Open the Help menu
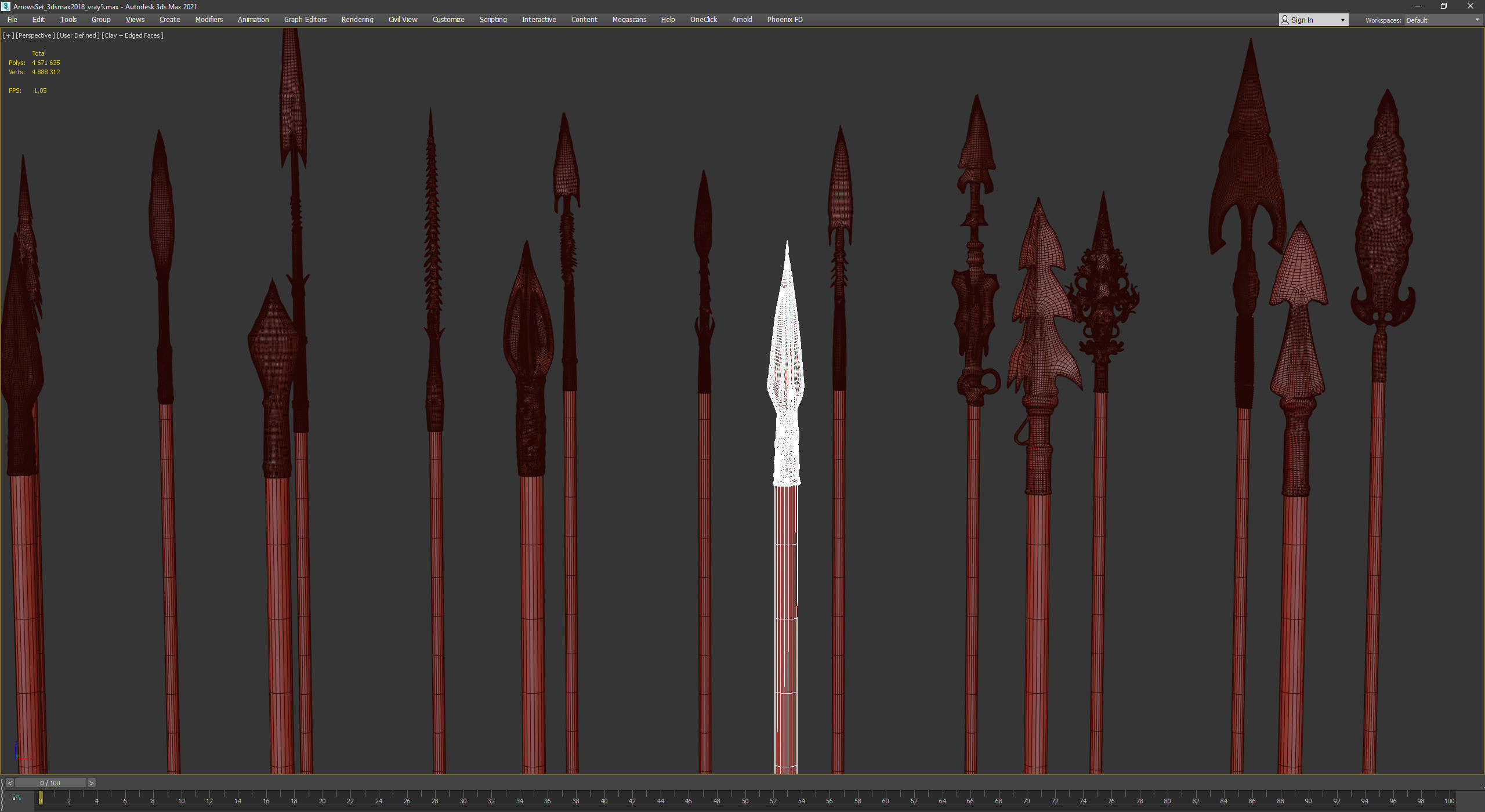The width and height of the screenshot is (1485, 812). [668, 20]
